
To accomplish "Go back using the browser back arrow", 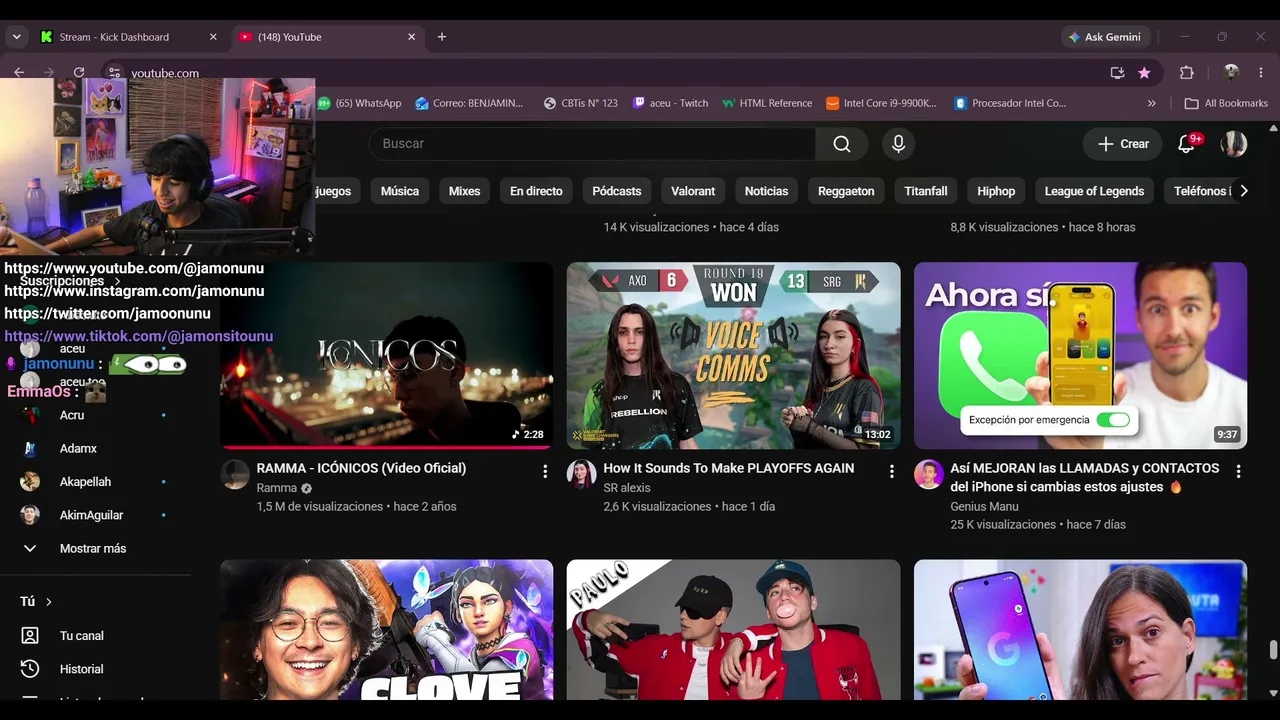I will 19,72.
